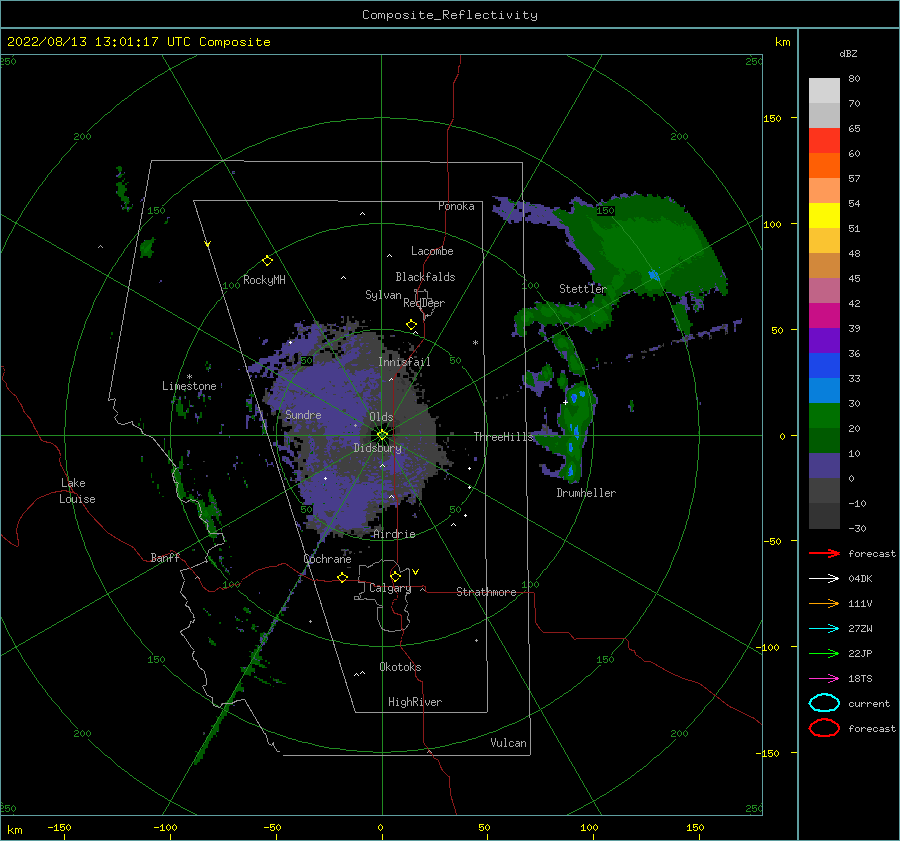Select the yellow diamond marker above RockyMH
Image resolution: width=900 pixels, height=841 pixels.
point(267,261)
